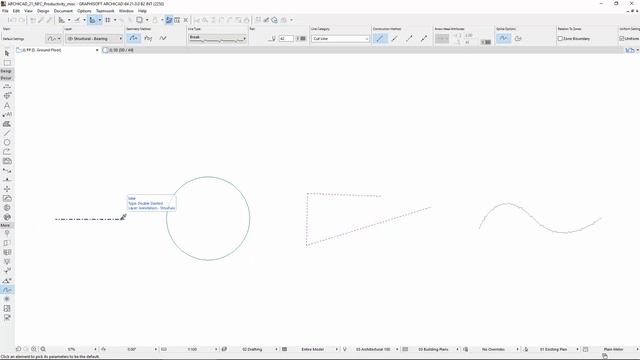Viewport: 640px width, 360px height.
Task: Open the Cut Line category dropdown
Action: pyautogui.click(x=340, y=38)
